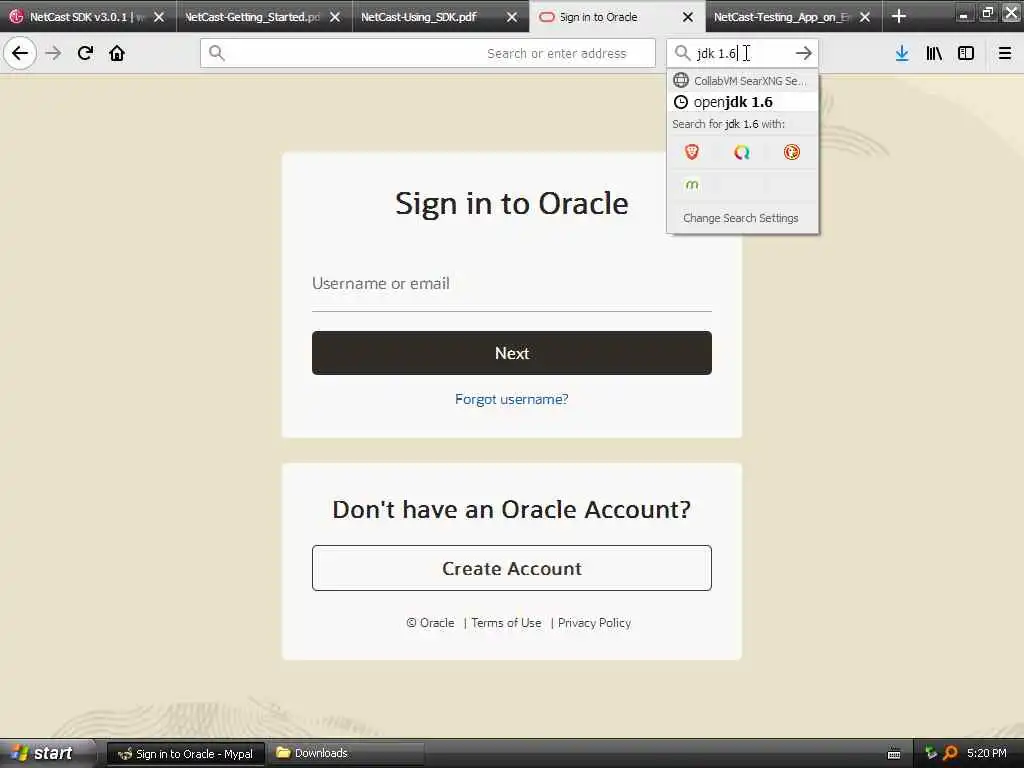The image size is (1024, 768).
Task: Click "Don't have an Oracle Account?" heading
Action: tap(511, 509)
